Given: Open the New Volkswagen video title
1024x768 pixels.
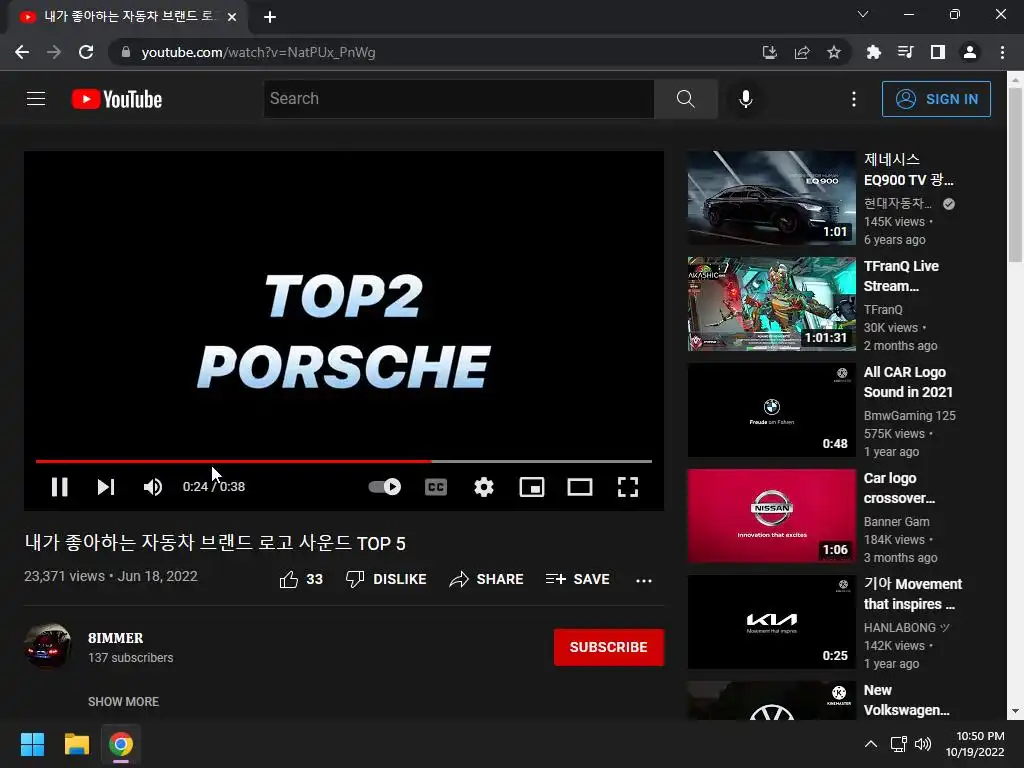Looking at the screenshot, I should click(906, 700).
